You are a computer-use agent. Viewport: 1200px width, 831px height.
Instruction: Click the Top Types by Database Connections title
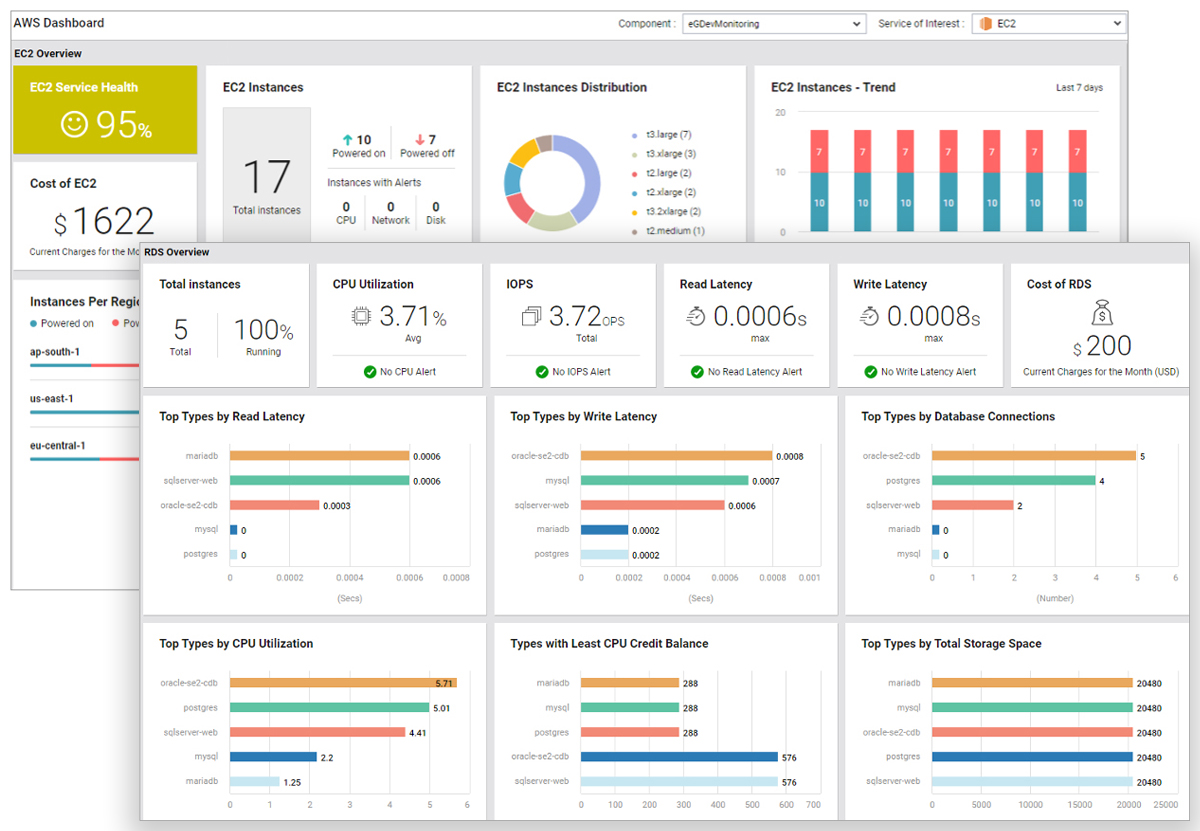coord(958,417)
